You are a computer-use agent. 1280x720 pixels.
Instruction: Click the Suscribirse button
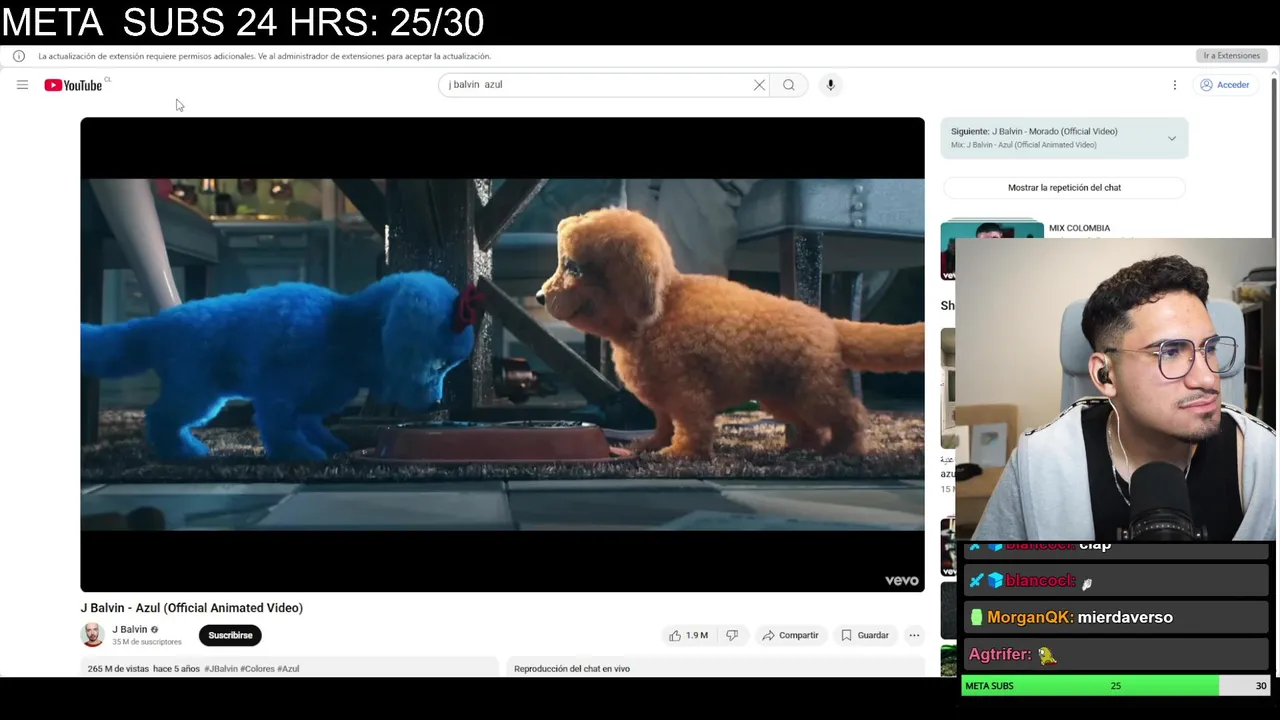pos(230,635)
